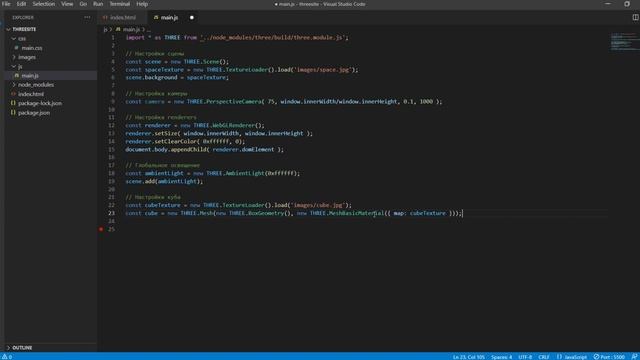Click Port: 5500 Live Server status

(x=609, y=357)
